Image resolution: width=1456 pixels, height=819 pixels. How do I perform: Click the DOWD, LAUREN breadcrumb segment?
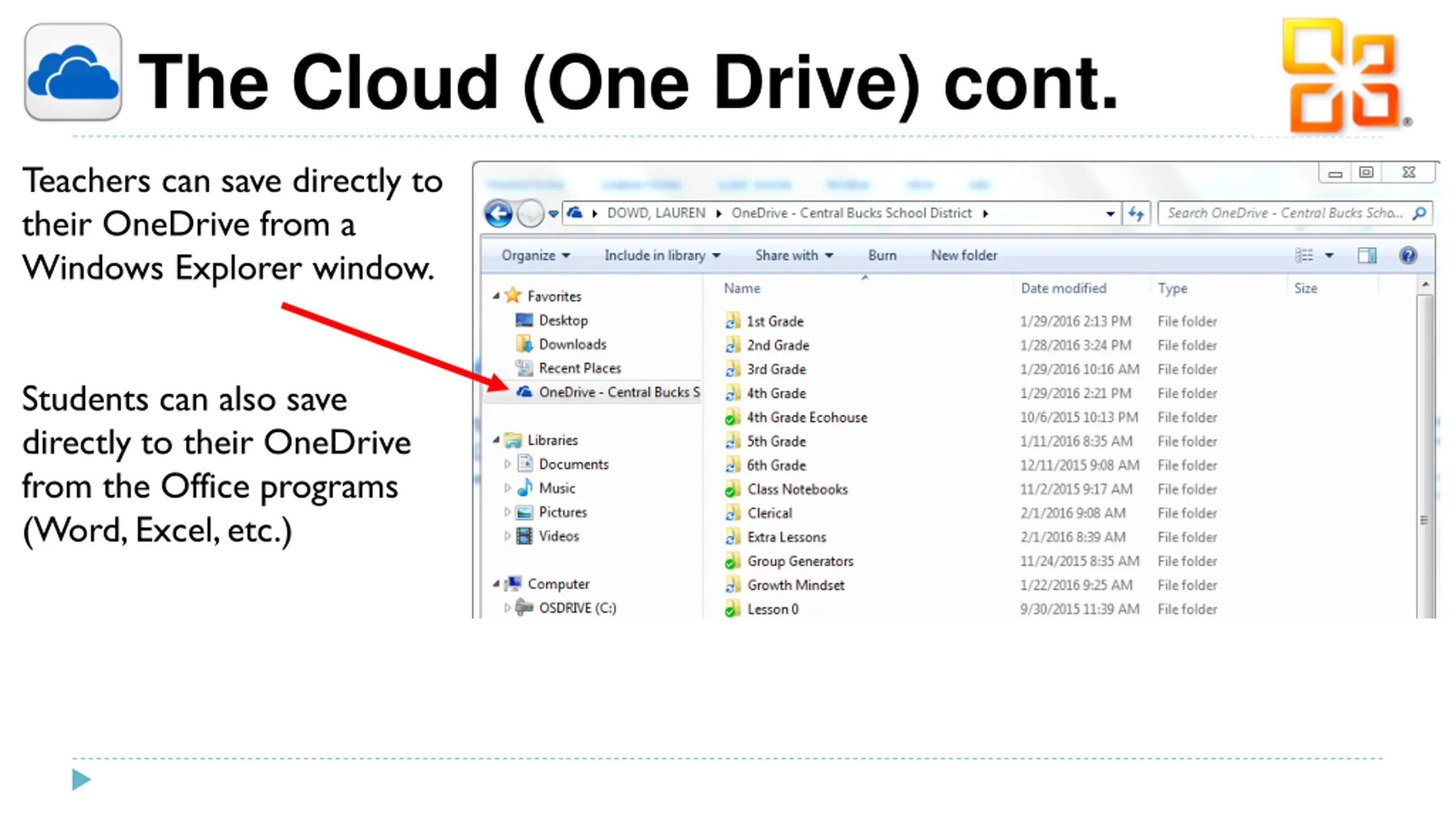tap(656, 213)
